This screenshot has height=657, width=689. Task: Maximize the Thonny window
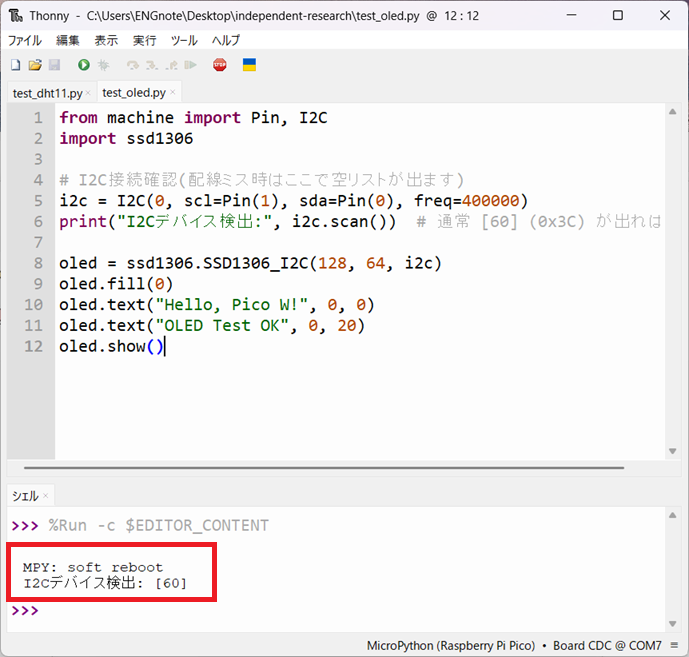pyautogui.click(x=618, y=15)
